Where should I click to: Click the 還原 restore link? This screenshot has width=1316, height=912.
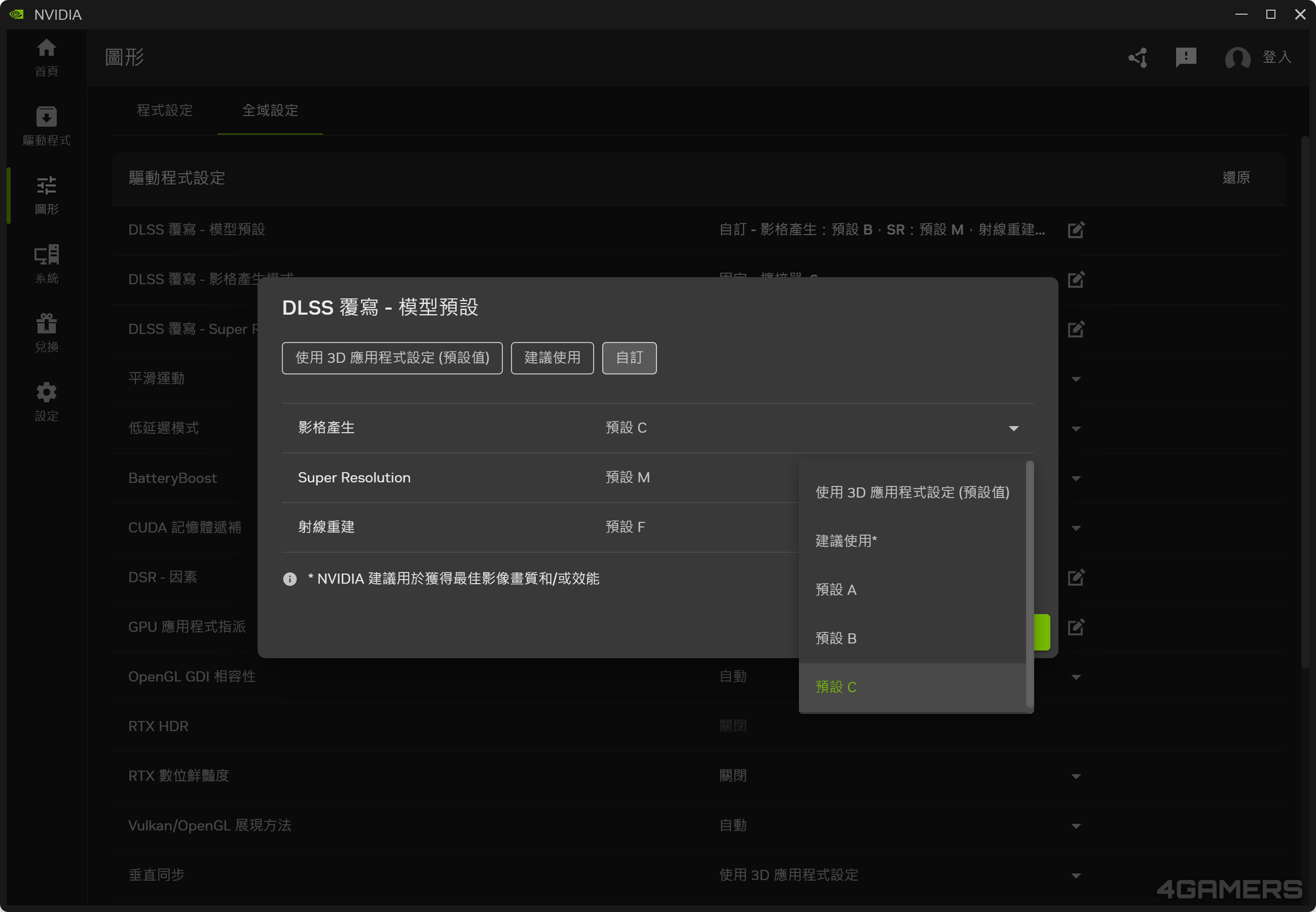(x=1236, y=178)
